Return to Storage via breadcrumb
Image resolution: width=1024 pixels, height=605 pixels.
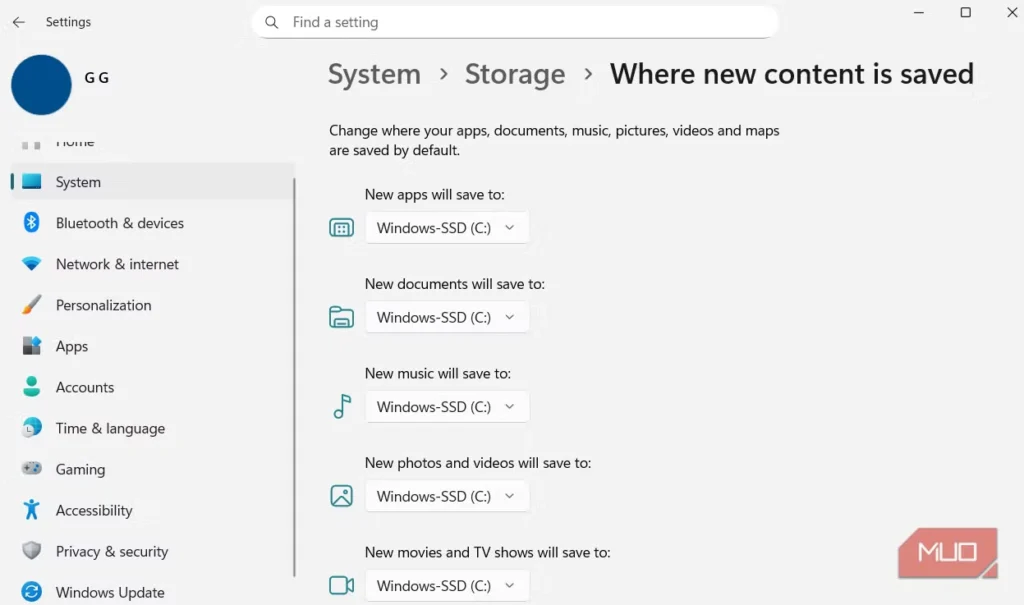click(515, 74)
